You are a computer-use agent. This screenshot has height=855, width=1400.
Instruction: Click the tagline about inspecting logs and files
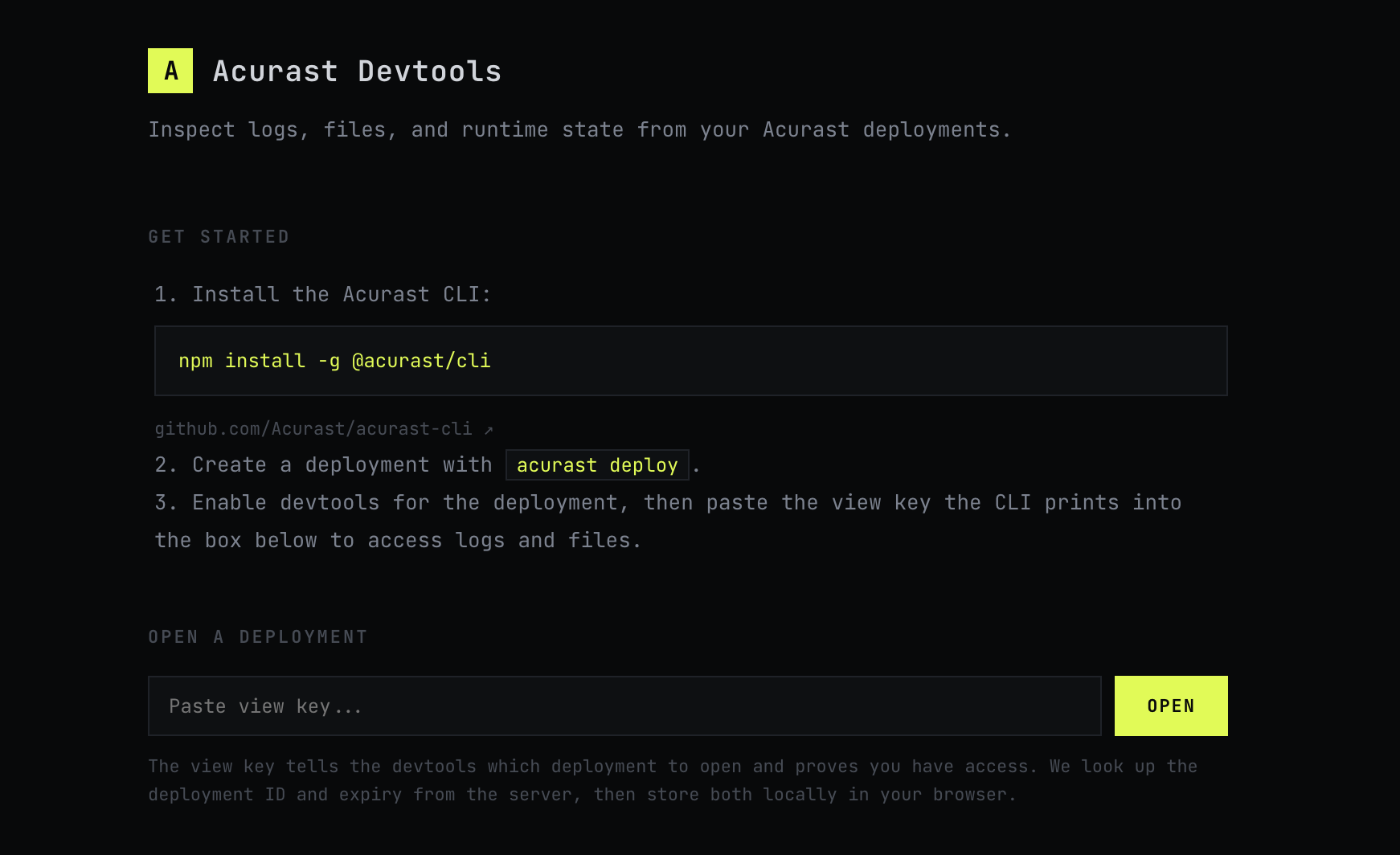(x=579, y=129)
